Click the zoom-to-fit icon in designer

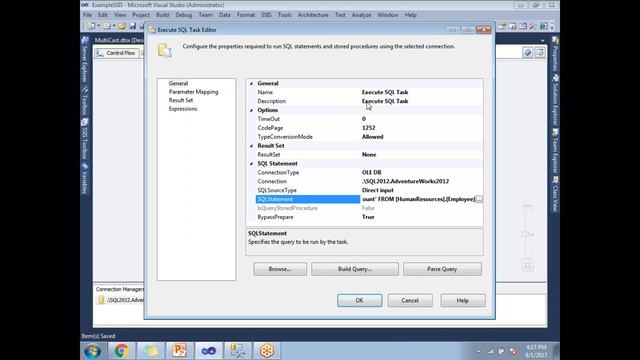(527, 266)
